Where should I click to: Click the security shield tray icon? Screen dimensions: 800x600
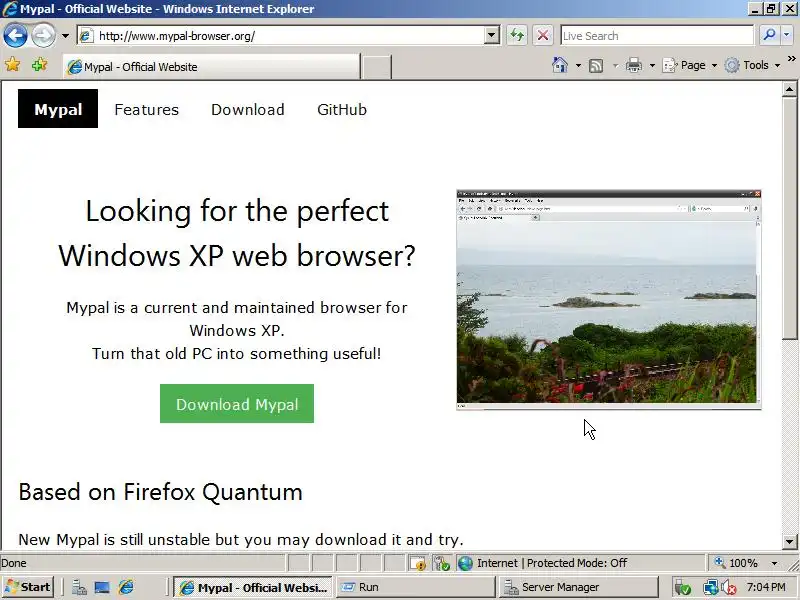[x=682, y=588]
